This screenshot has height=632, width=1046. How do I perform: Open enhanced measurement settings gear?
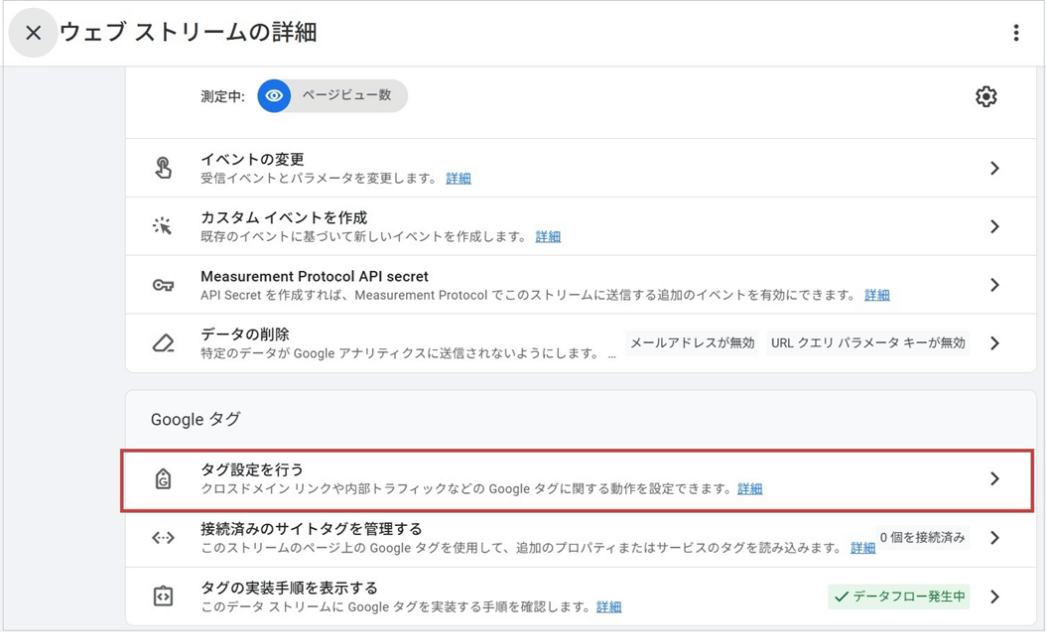click(x=986, y=97)
